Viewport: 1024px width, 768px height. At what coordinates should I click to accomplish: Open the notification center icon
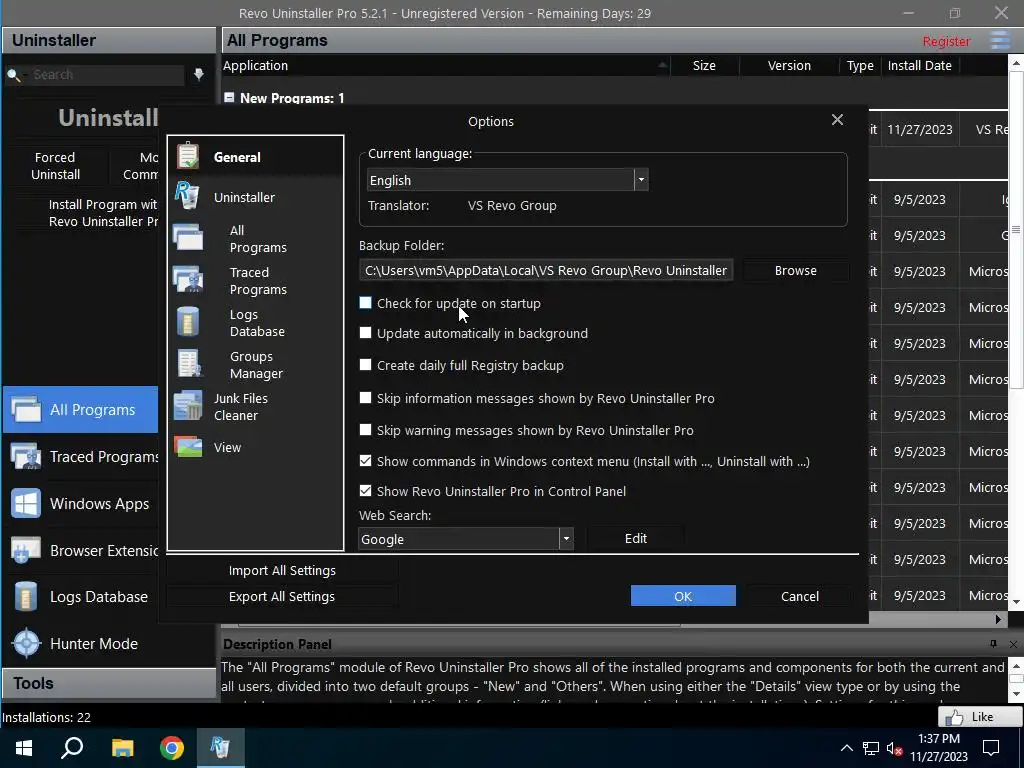991,748
